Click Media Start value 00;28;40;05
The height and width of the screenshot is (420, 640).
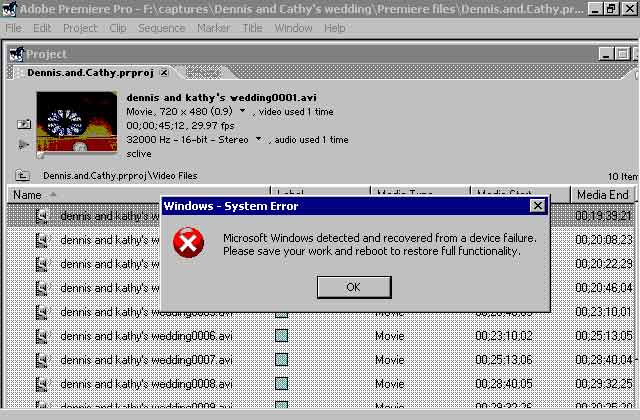tap(504, 384)
